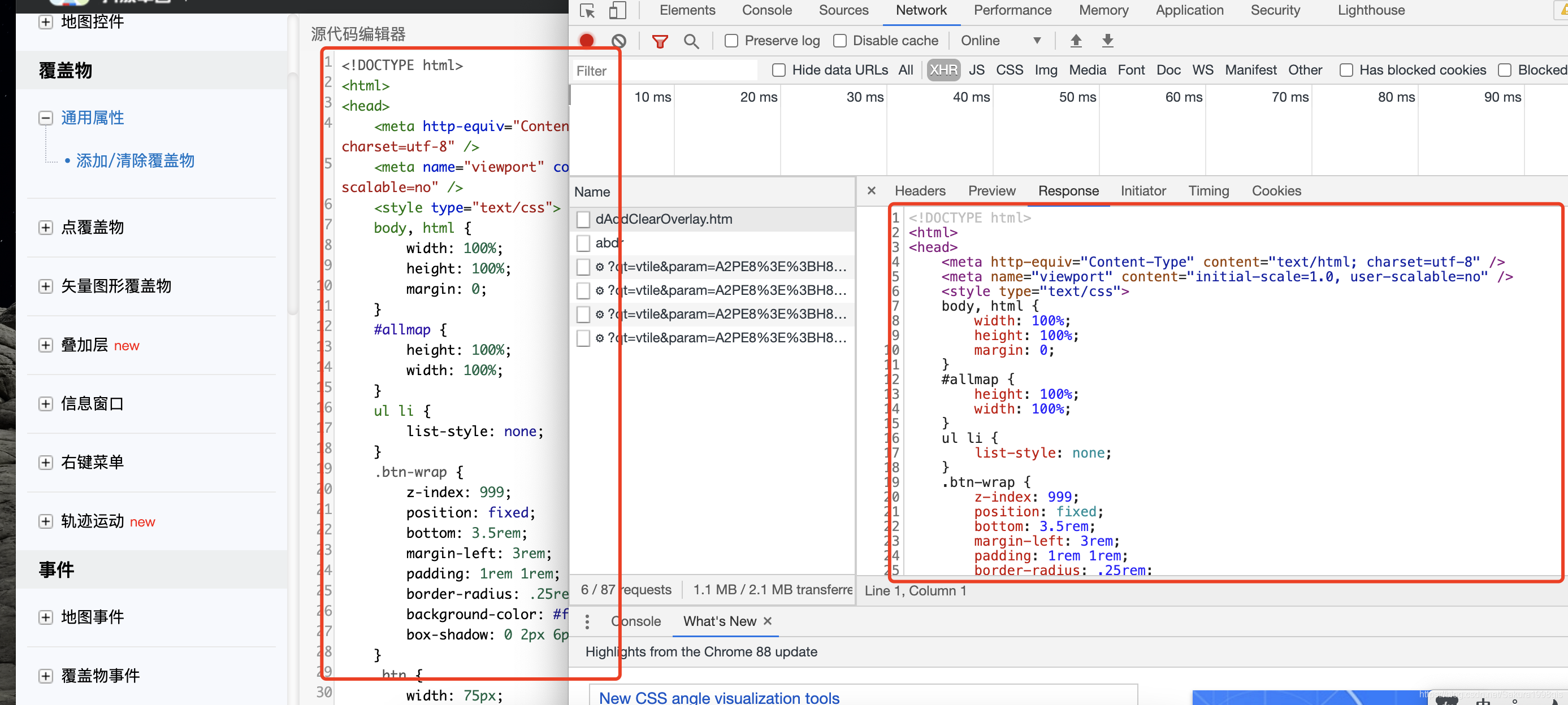The width and height of the screenshot is (1568, 705).
Task: Switch to the Sources panel tab
Action: coord(843,10)
